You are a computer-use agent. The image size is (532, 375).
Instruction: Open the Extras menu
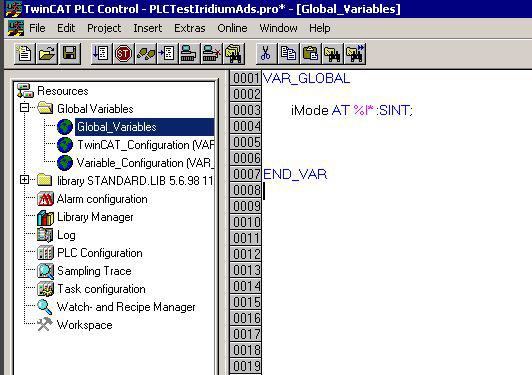(190, 28)
